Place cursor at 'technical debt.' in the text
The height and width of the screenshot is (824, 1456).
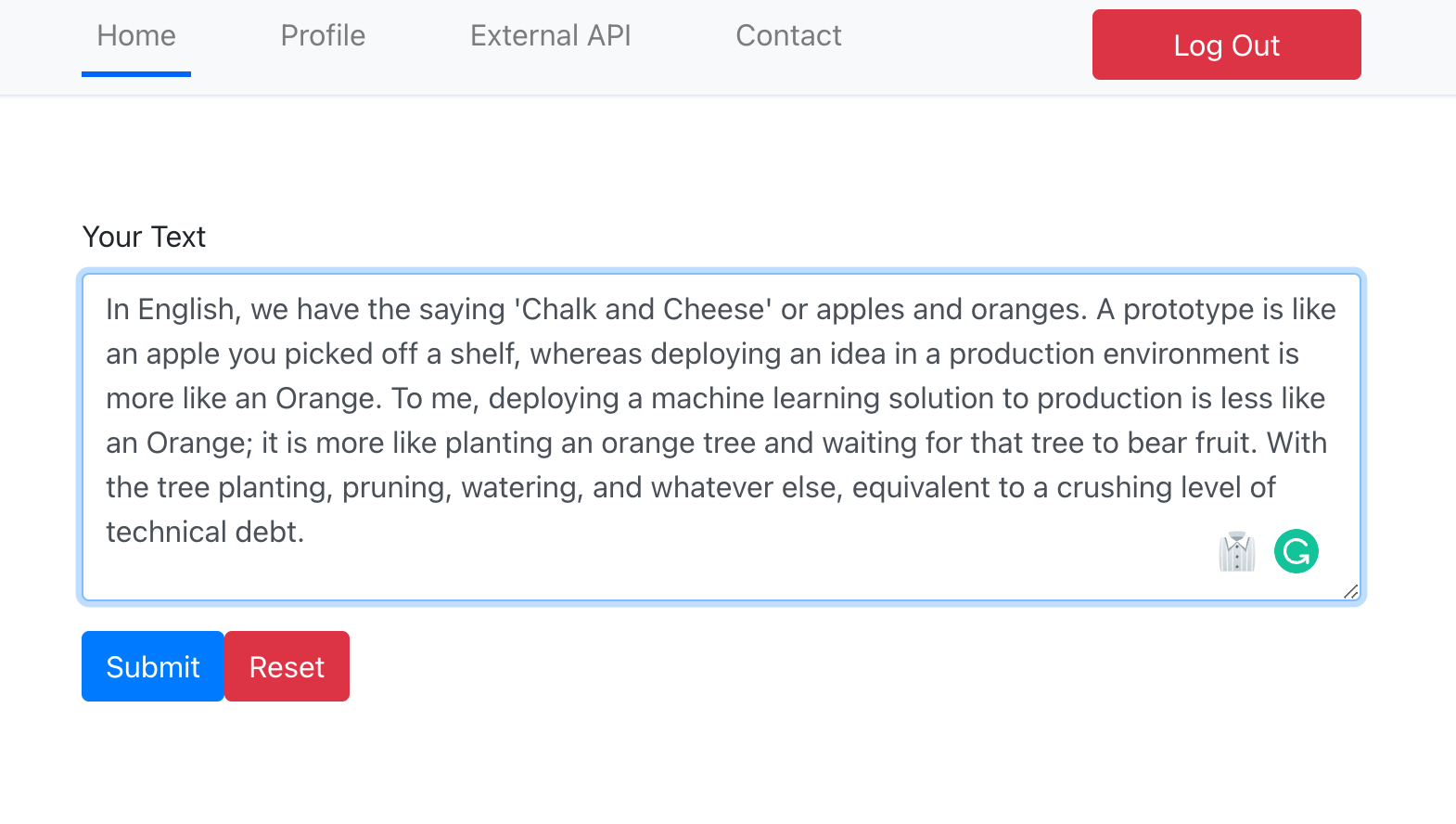point(204,532)
